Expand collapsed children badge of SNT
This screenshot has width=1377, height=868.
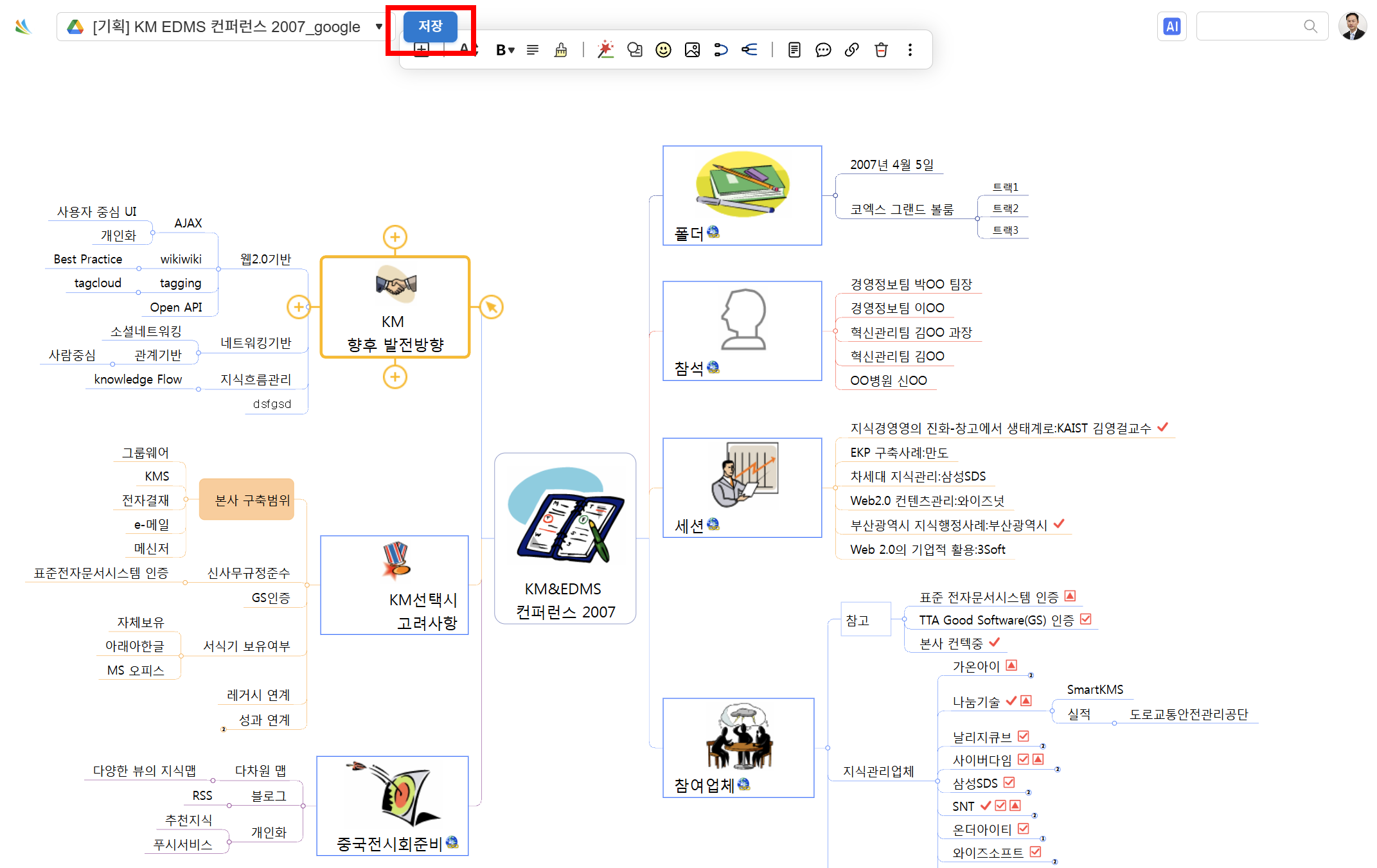(x=1034, y=815)
